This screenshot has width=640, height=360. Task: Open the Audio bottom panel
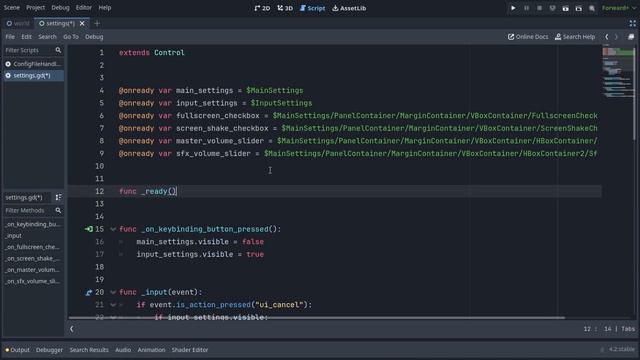coord(123,350)
